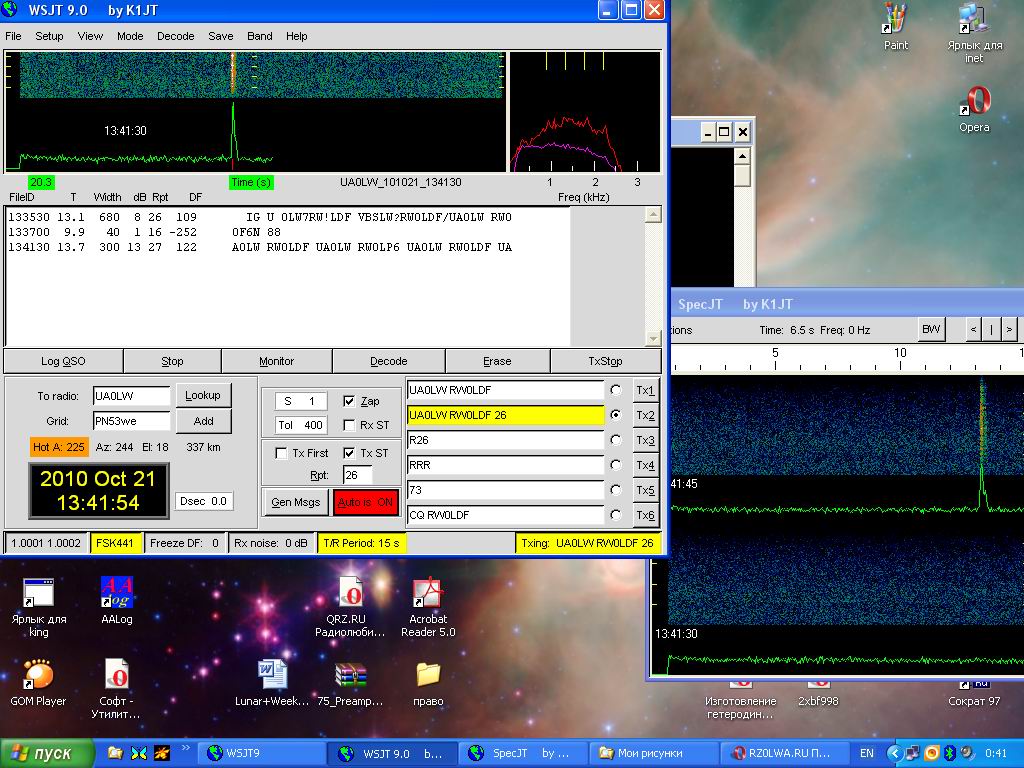Switch to the SpecJT taskbar item
This screenshot has width=1024, height=768.
(524, 753)
